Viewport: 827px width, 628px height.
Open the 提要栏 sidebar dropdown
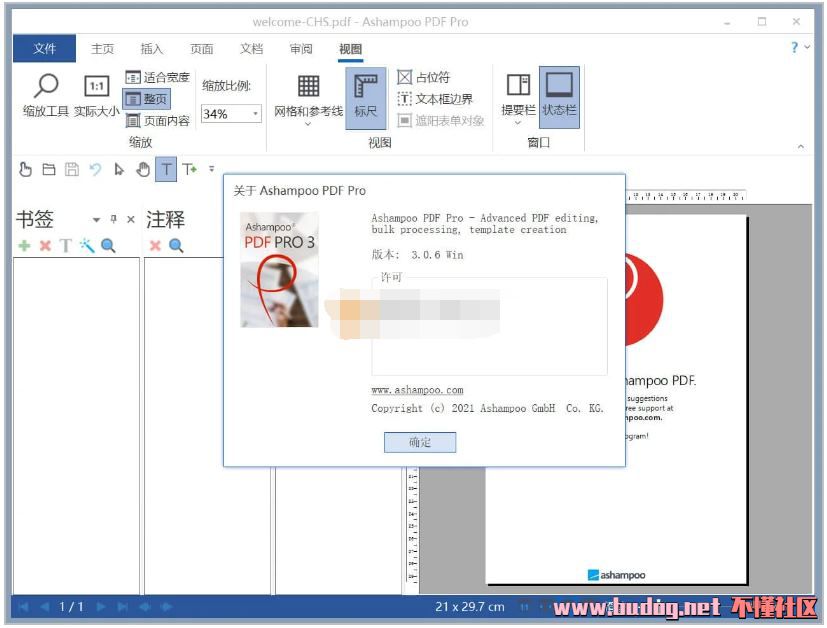click(518, 99)
